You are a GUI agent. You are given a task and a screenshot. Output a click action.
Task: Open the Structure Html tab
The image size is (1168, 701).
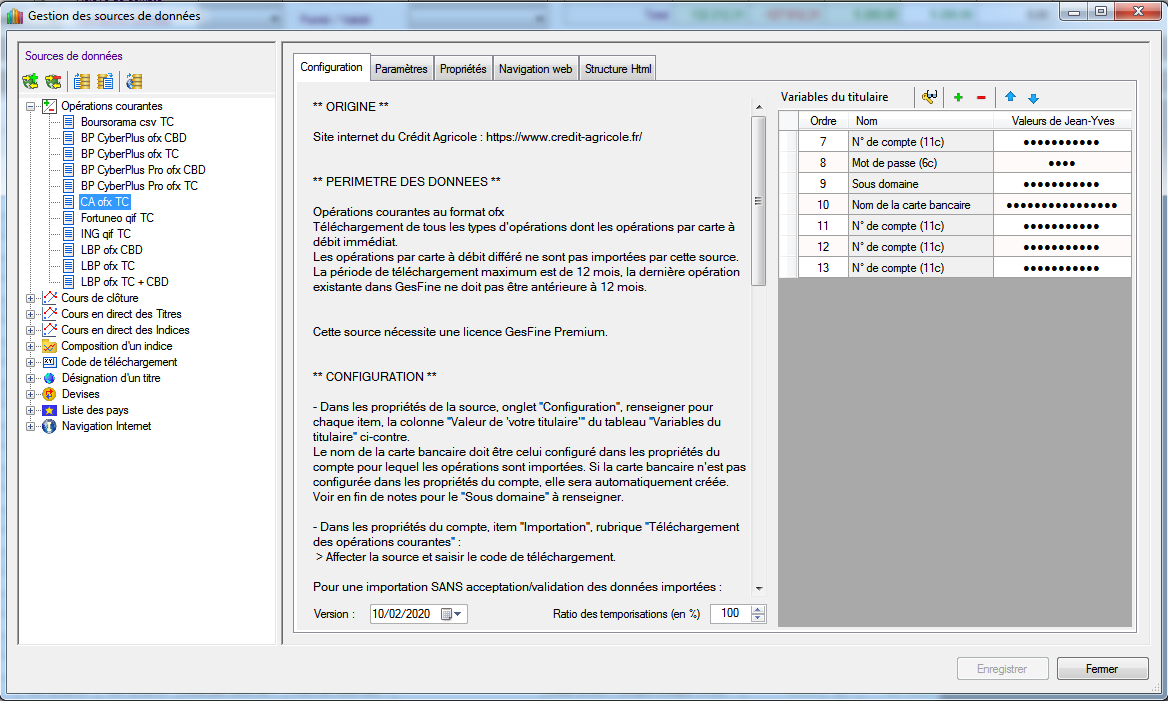pyautogui.click(x=619, y=69)
